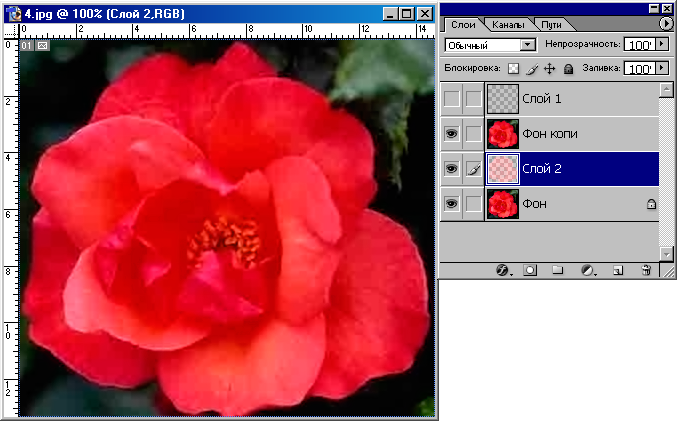The height and width of the screenshot is (421, 677).
Task: Click the slice type icon on the canvas
Action: tap(42, 45)
